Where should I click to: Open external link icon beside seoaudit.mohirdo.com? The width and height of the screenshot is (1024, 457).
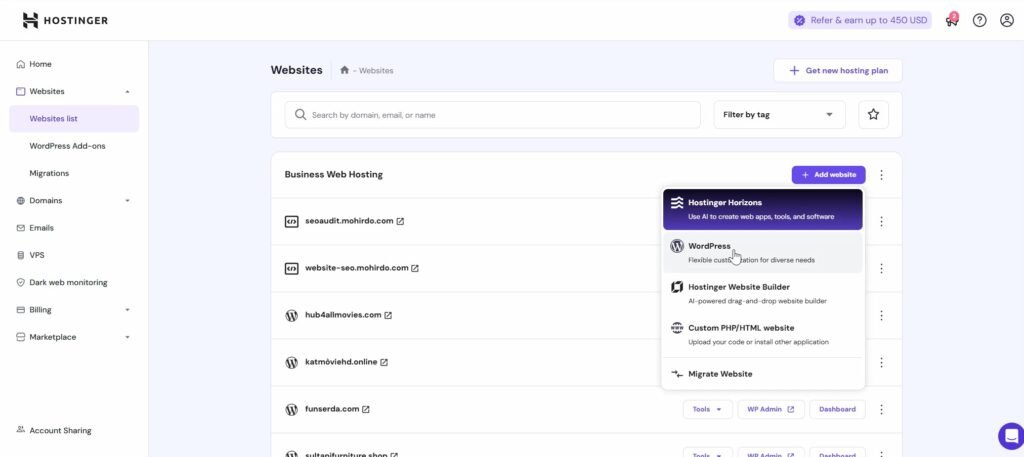pyautogui.click(x=400, y=221)
